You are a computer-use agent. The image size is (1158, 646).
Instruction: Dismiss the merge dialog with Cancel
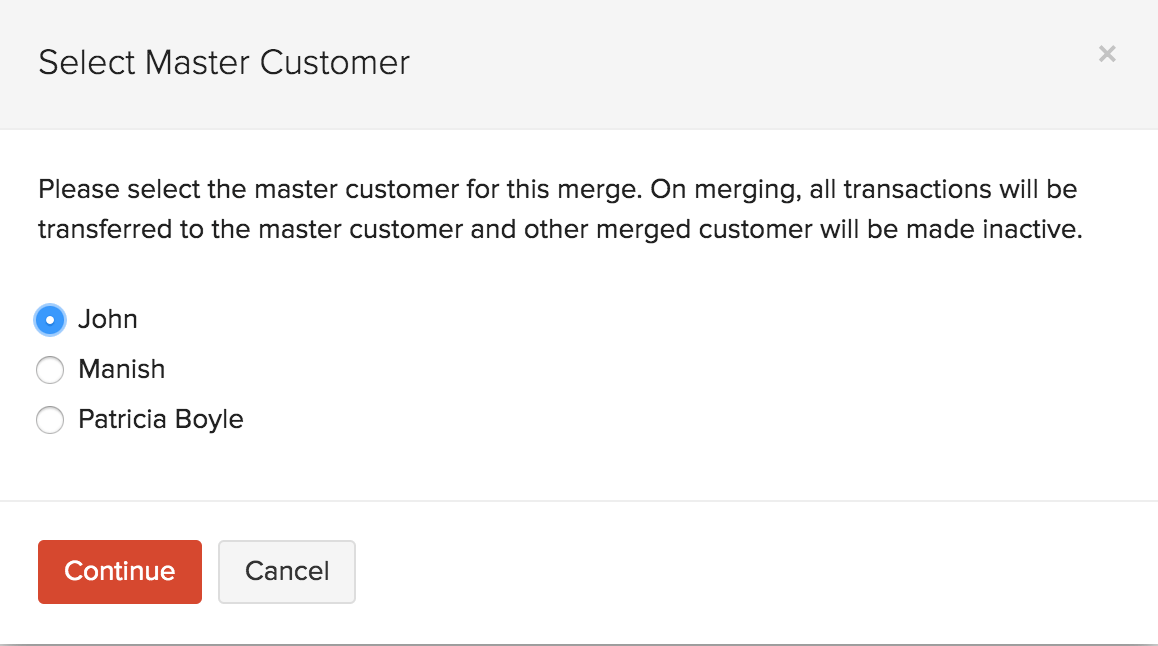(x=287, y=571)
